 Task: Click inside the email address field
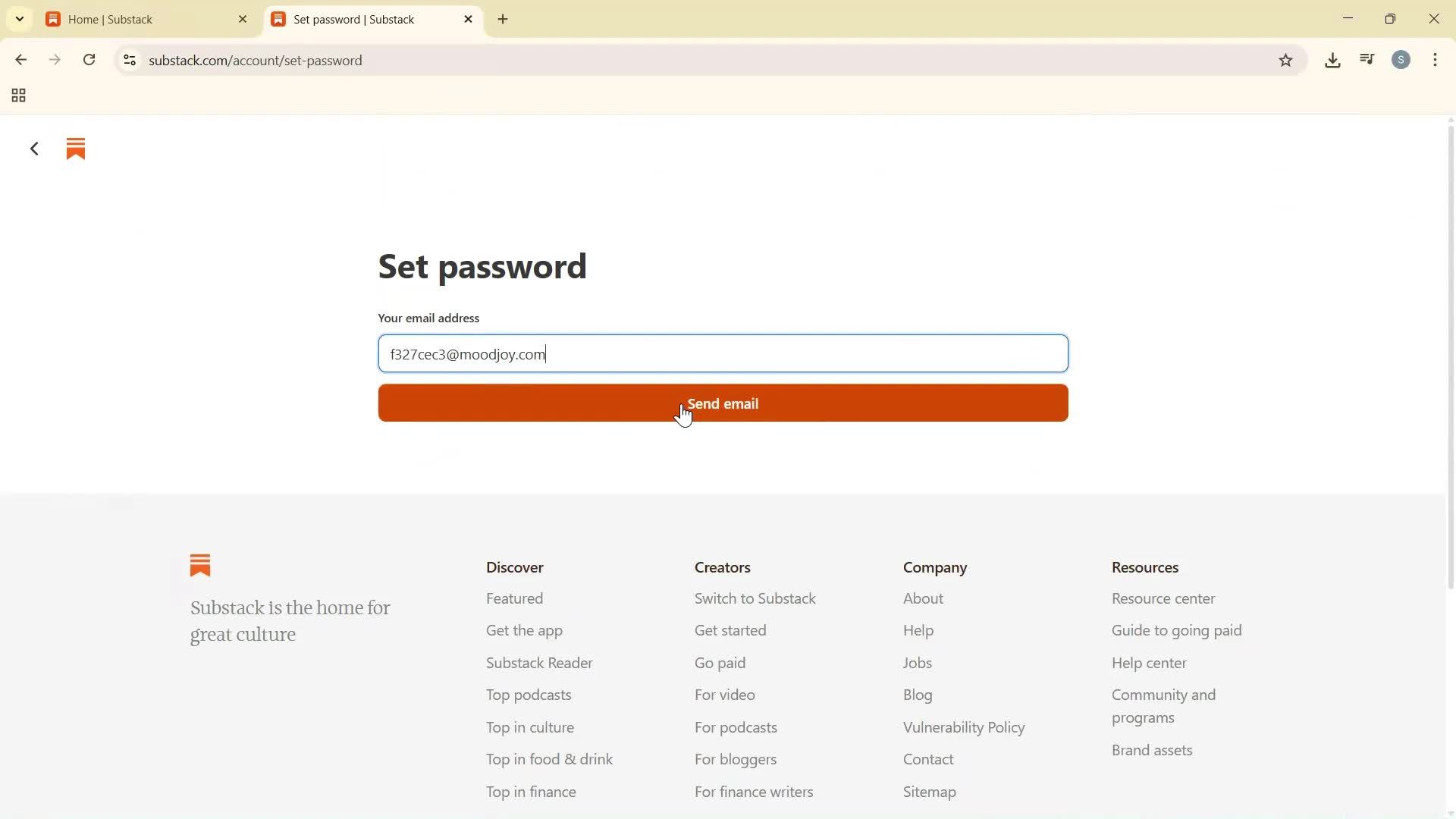[x=723, y=353]
